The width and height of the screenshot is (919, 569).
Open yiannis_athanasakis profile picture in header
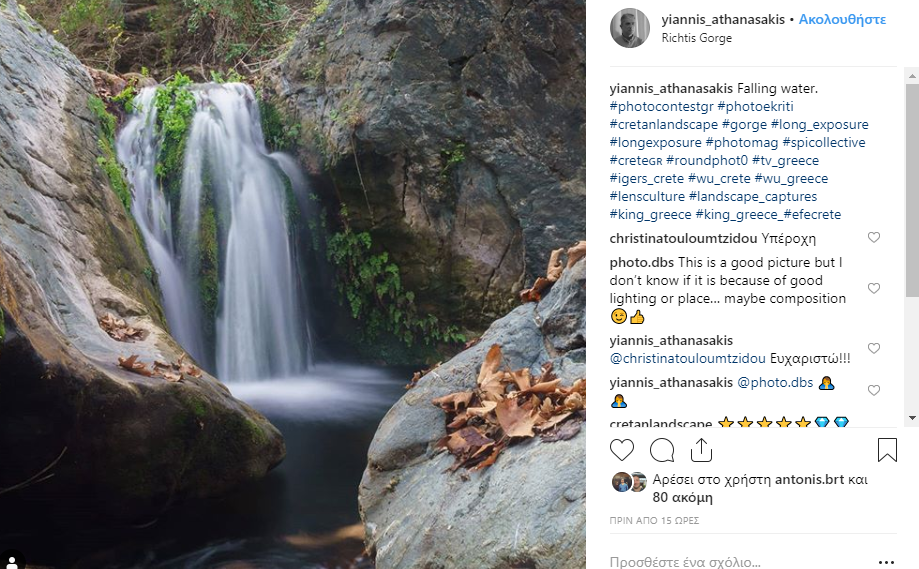point(630,28)
